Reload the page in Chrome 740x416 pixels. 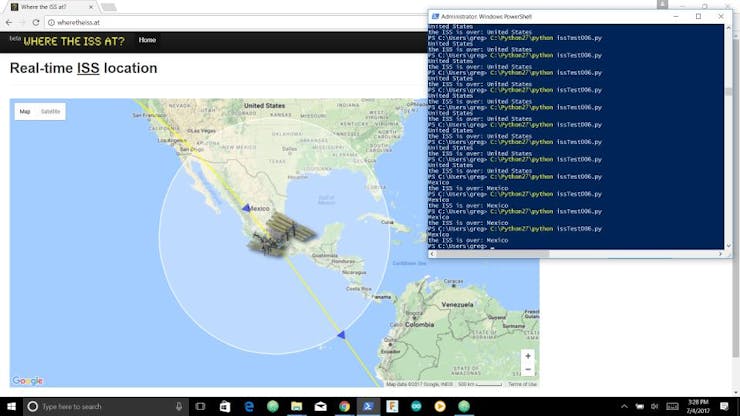coord(35,22)
